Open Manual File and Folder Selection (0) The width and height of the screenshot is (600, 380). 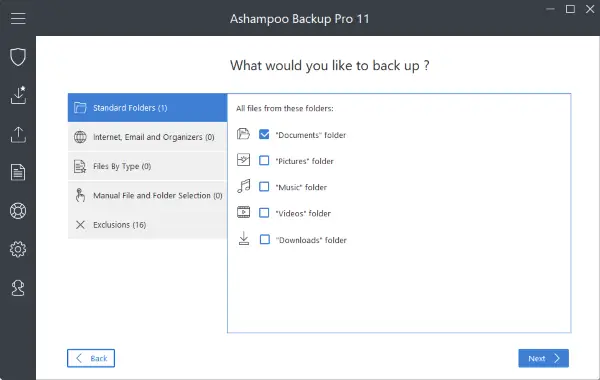147,195
